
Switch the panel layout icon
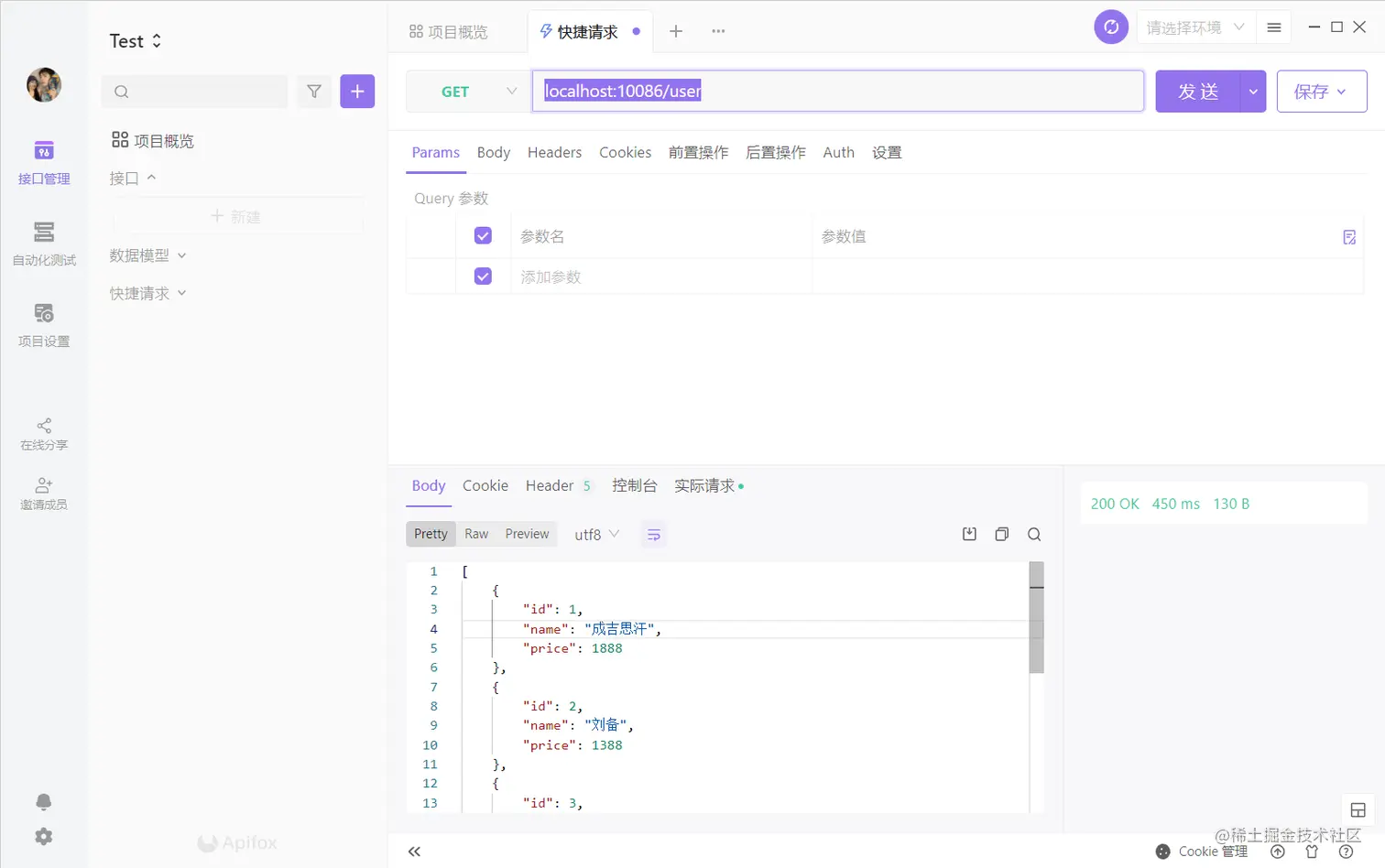1358,810
